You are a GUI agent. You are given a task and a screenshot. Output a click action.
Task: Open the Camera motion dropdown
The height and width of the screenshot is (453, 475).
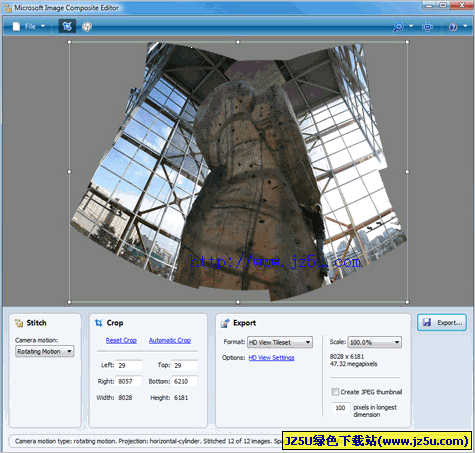point(44,351)
